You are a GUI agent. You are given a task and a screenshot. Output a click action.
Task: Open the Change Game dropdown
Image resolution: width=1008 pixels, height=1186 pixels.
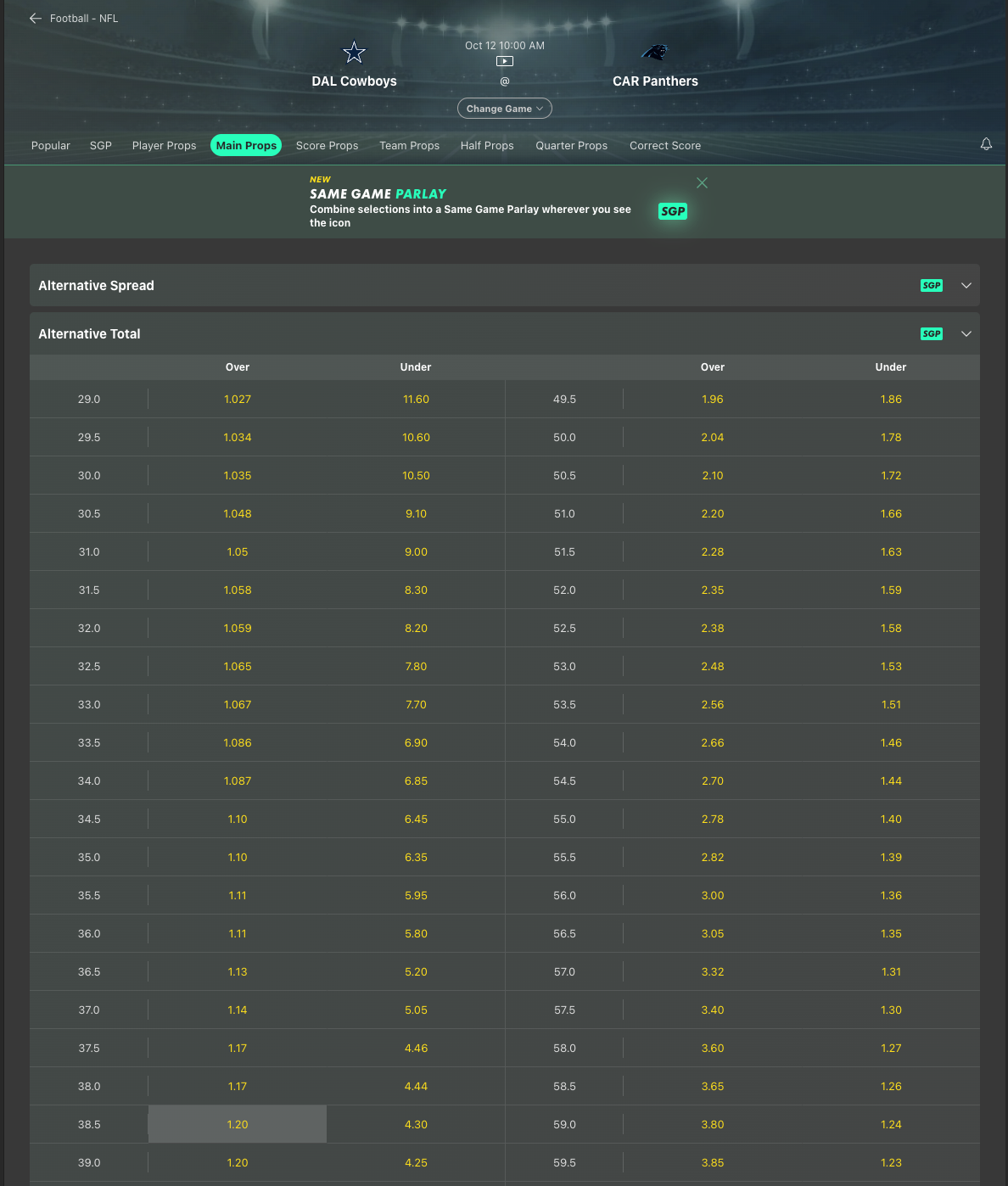click(505, 109)
